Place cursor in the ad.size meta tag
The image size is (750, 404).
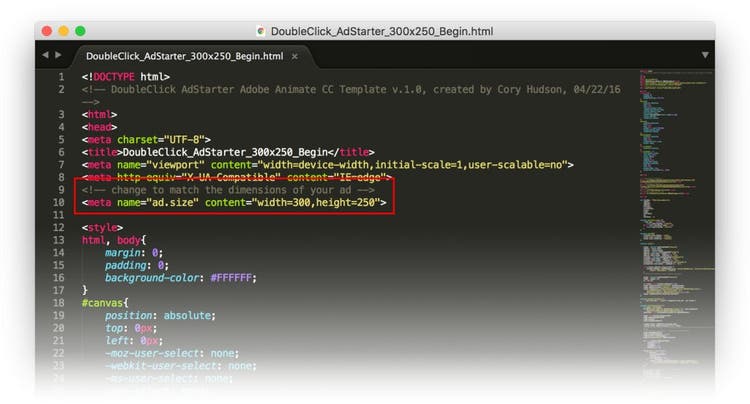[233, 203]
